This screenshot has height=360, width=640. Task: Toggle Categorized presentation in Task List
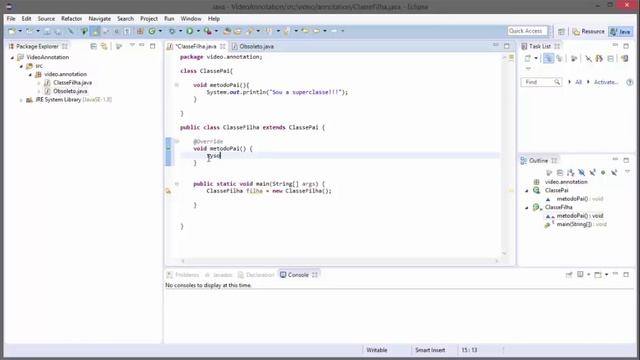click(x=548, y=59)
